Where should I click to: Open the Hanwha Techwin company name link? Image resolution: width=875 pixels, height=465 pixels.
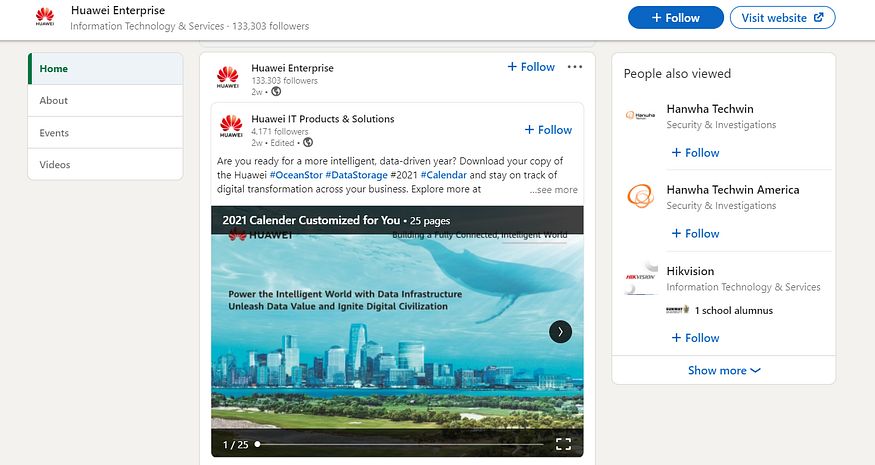710,109
